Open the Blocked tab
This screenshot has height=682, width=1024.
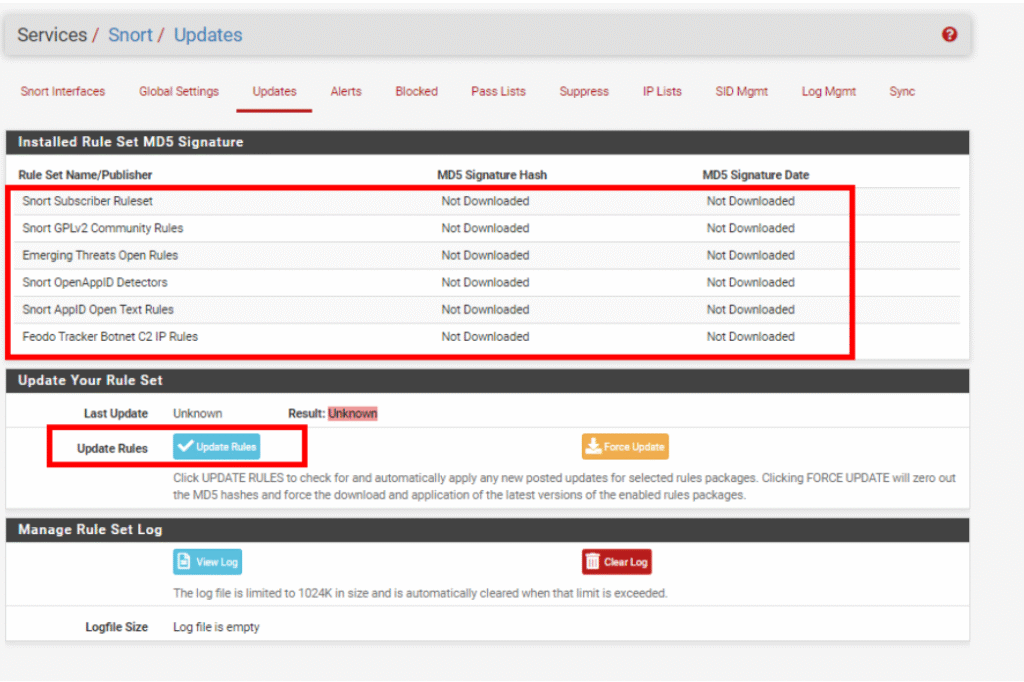pos(416,91)
